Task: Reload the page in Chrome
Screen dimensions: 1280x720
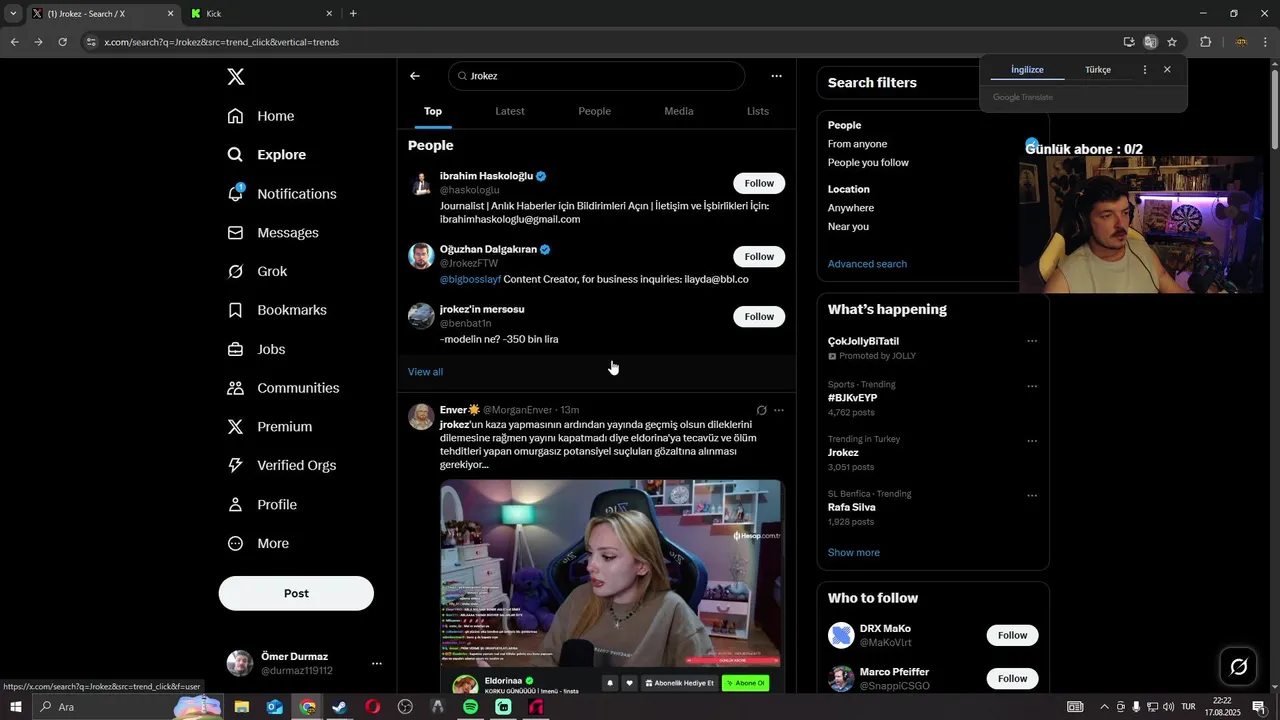Action: [62, 42]
